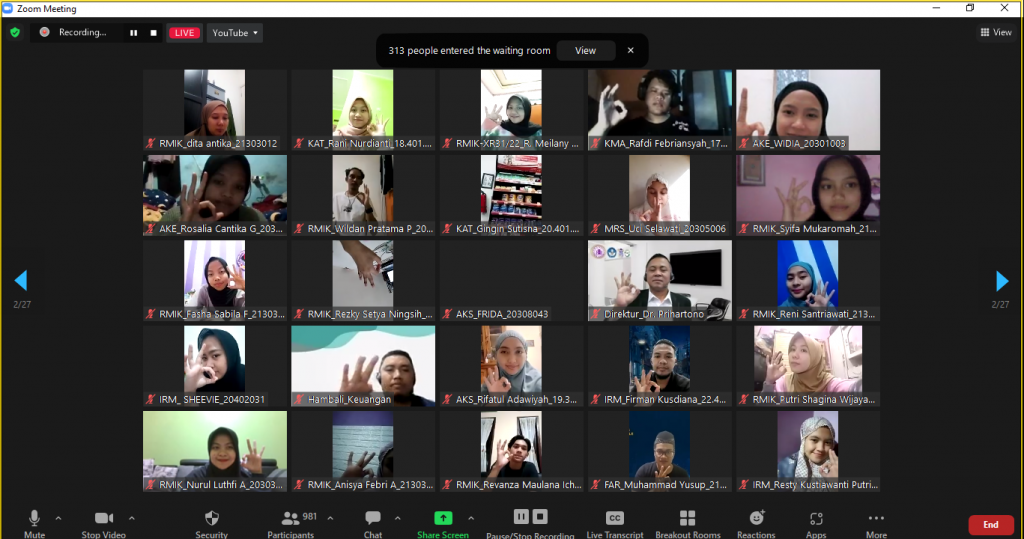The width and height of the screenshot is (1024, 539).
Task: Select RMIK_Revanza Maulana video tile
Action: [511, 451]
